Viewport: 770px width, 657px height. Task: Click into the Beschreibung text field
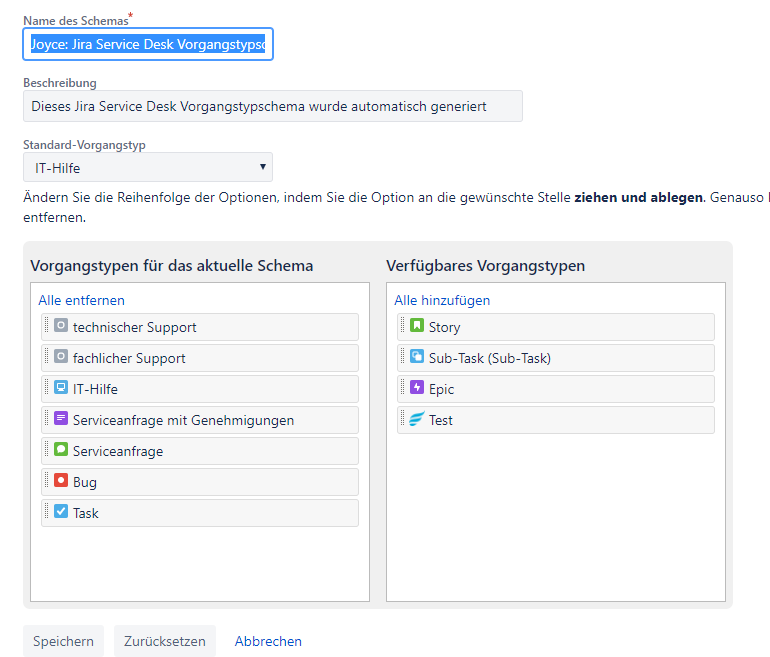(x=273, y=106)
